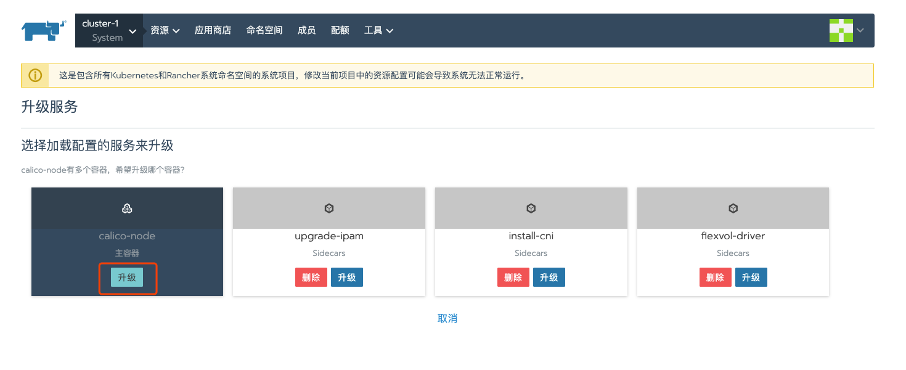Delete the flexvol-driver sidecar

715,278
